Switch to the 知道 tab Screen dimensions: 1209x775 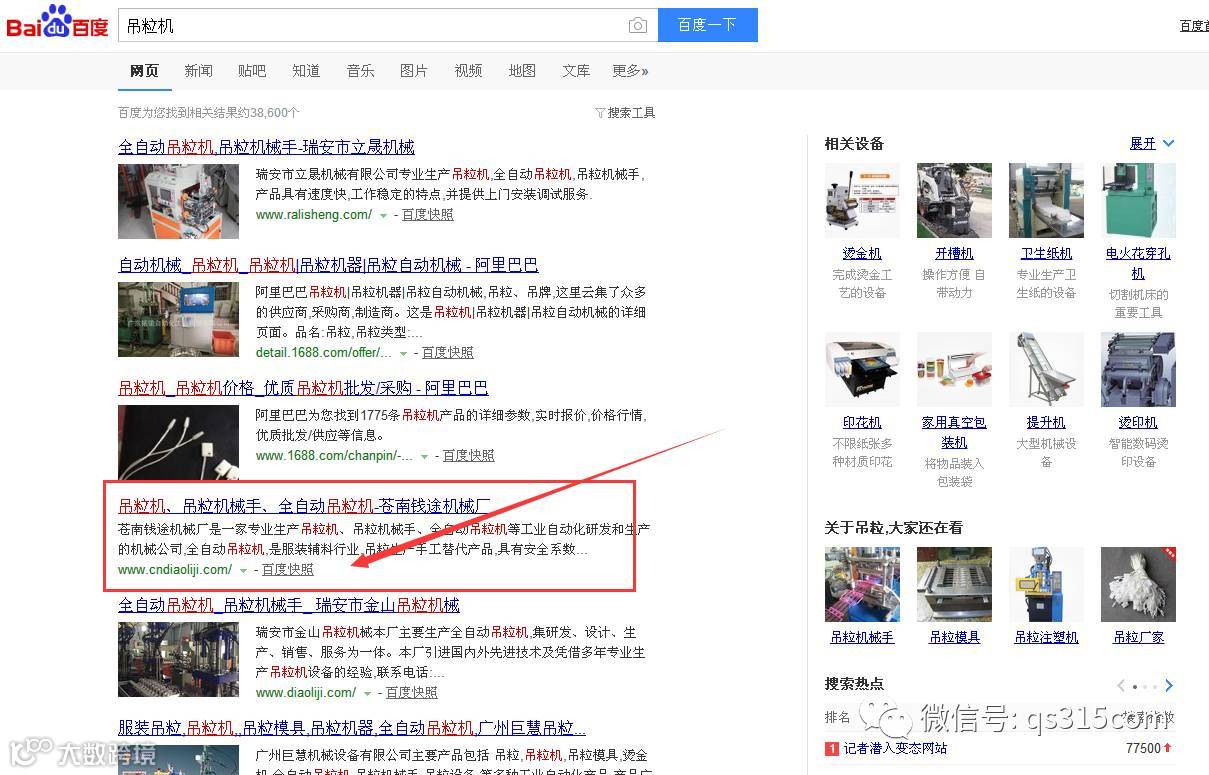click(306, 71)
